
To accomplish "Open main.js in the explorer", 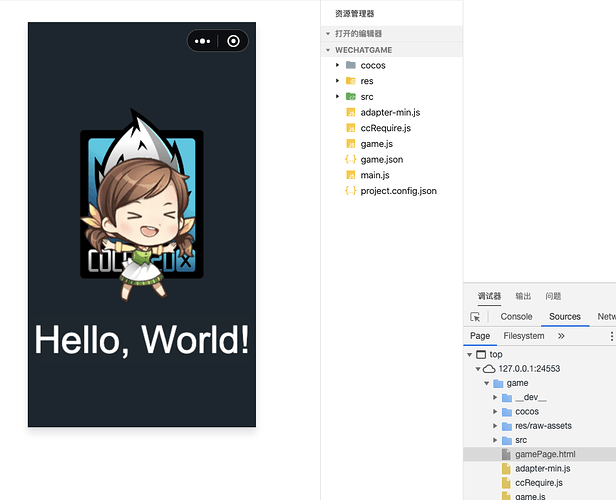I will pyautogui.click(x=375, y=175).
